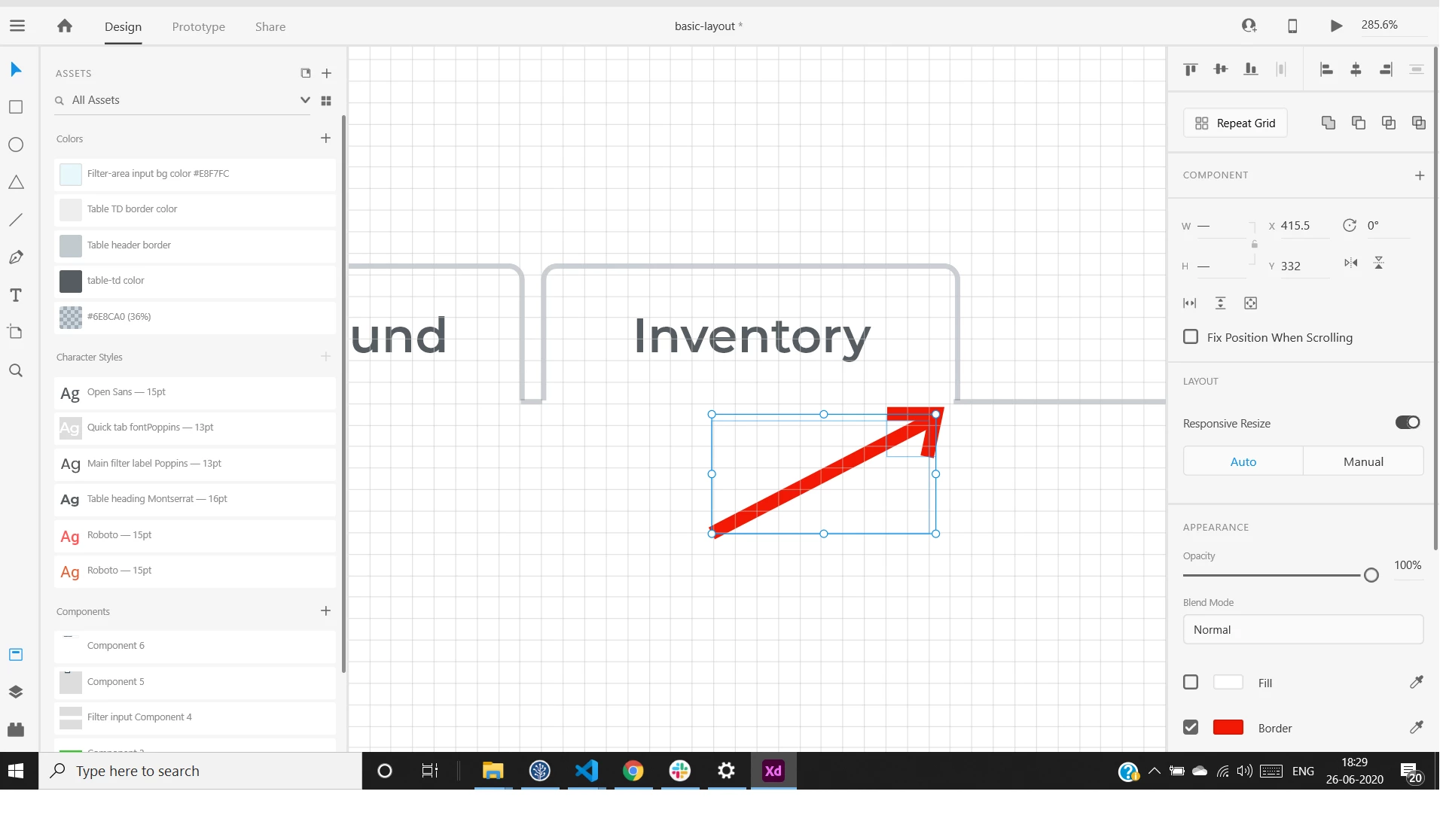The image size is (1446, 840).
Task: Select the Text tool
Action: 16,295
